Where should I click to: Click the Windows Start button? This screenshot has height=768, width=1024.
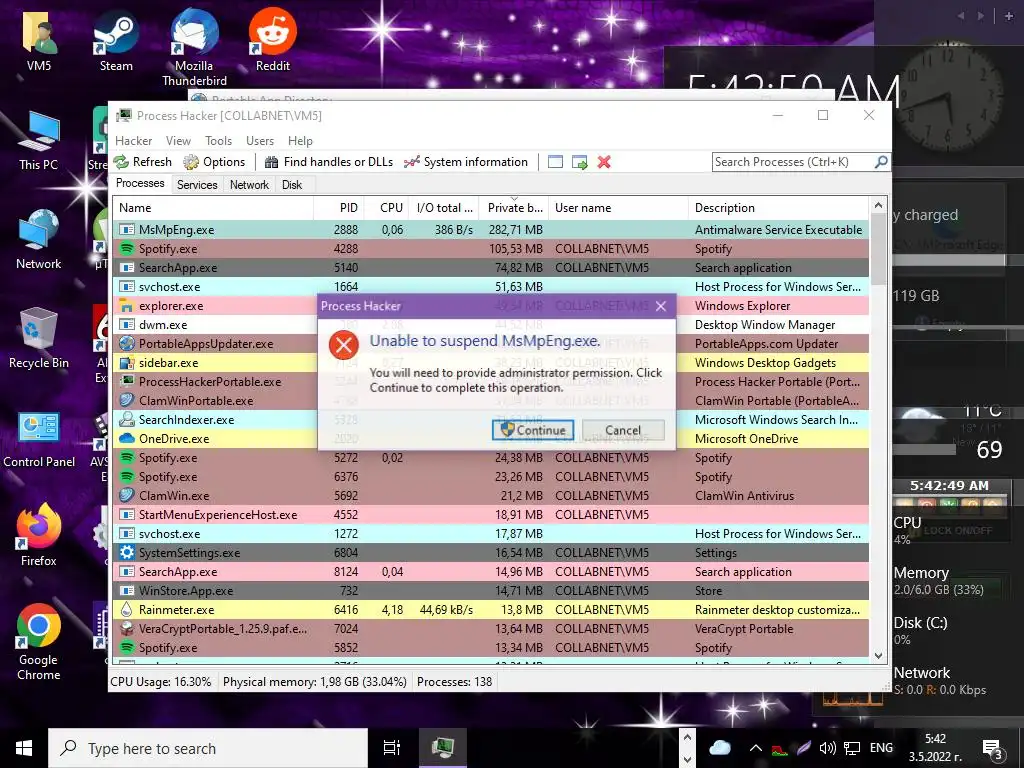24,748
